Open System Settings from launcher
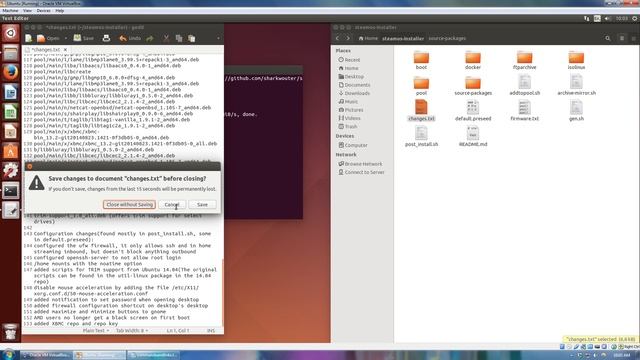This screenshot has height=360, width=640. pyautogui.click(x=11, y=170)
